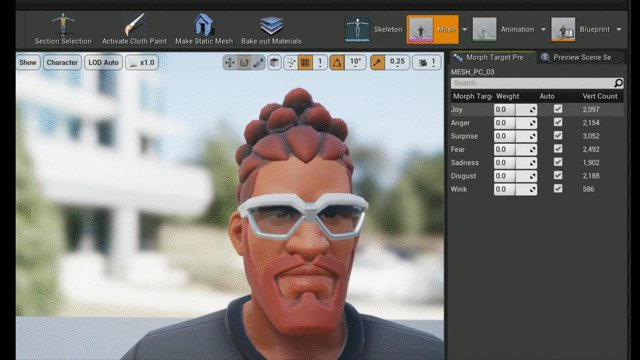Toggle rotation angle snapping icon
640x360 pixels.
(x=337, y=62)
